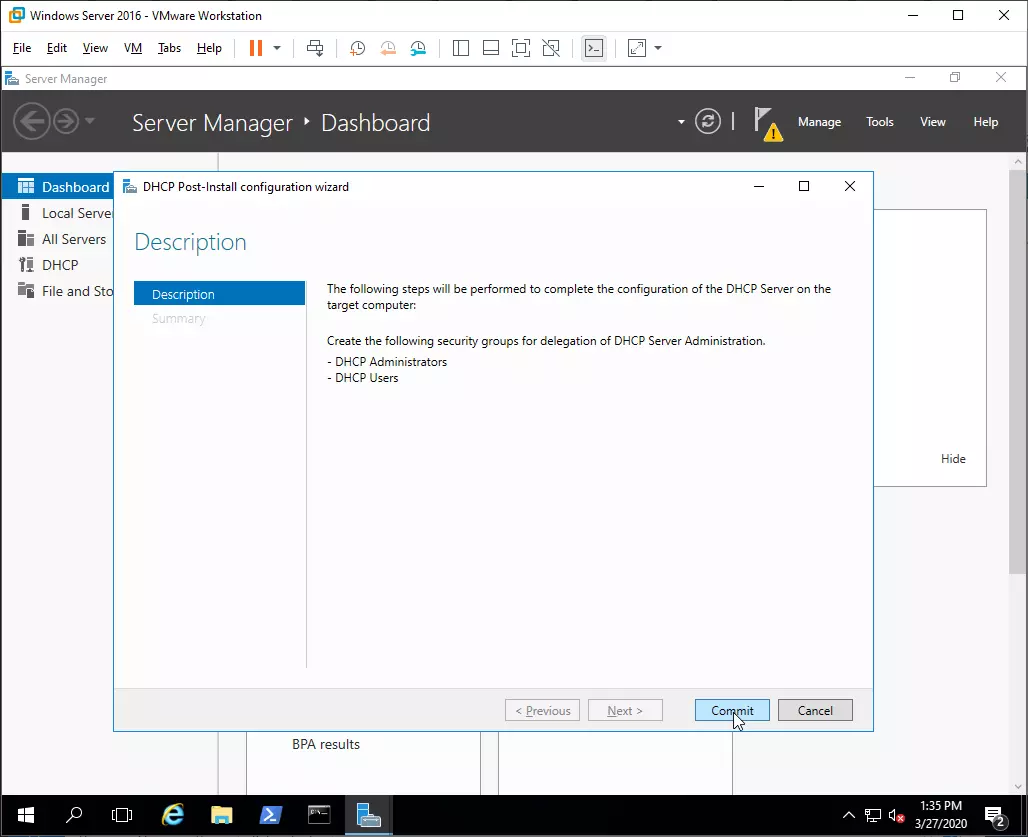The image size is (1028, 837).
Task: Open the VMware Workstation Help menu
Action: click(209, 48)
